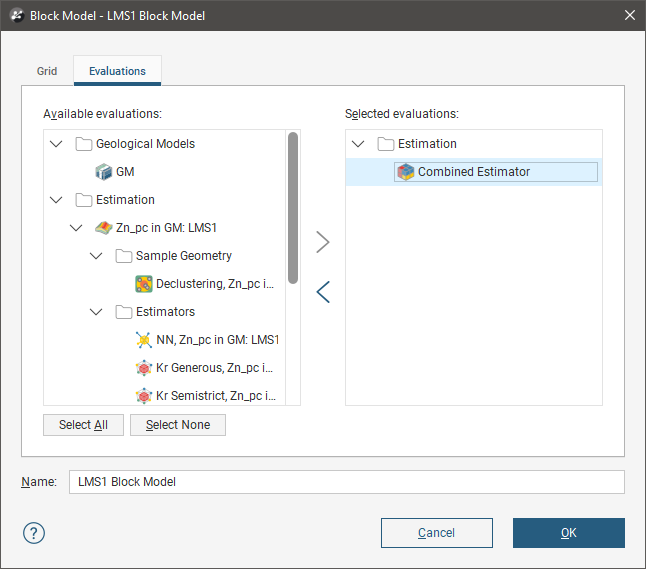Screen dimensions: 646x569
Task: Click the Zn_pc in GM: LMS1 domain icon
Action: 103,228
